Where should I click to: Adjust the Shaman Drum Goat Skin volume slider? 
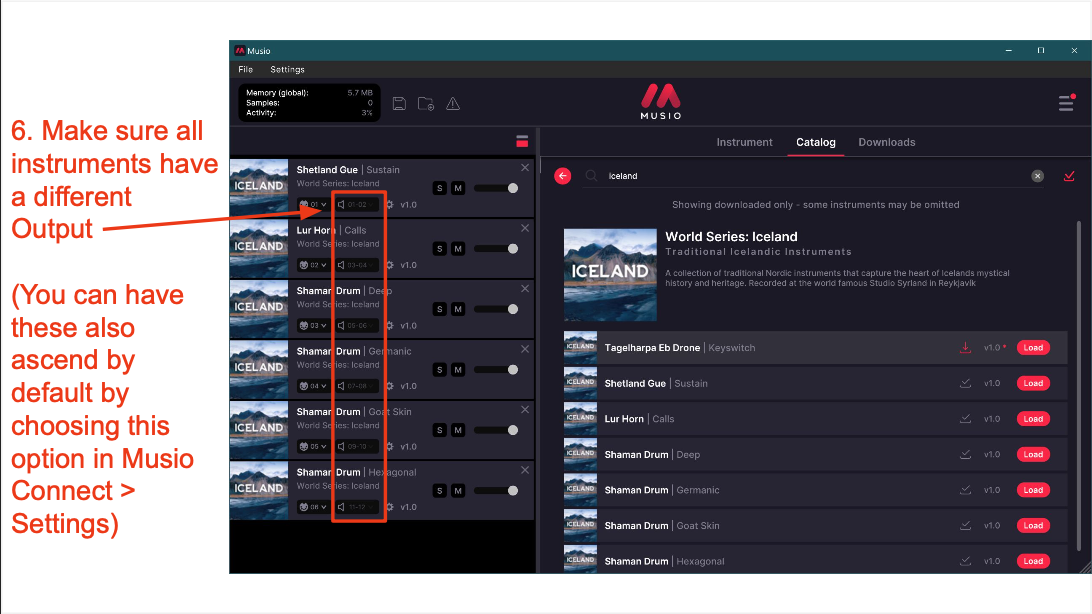click(496, 430)
